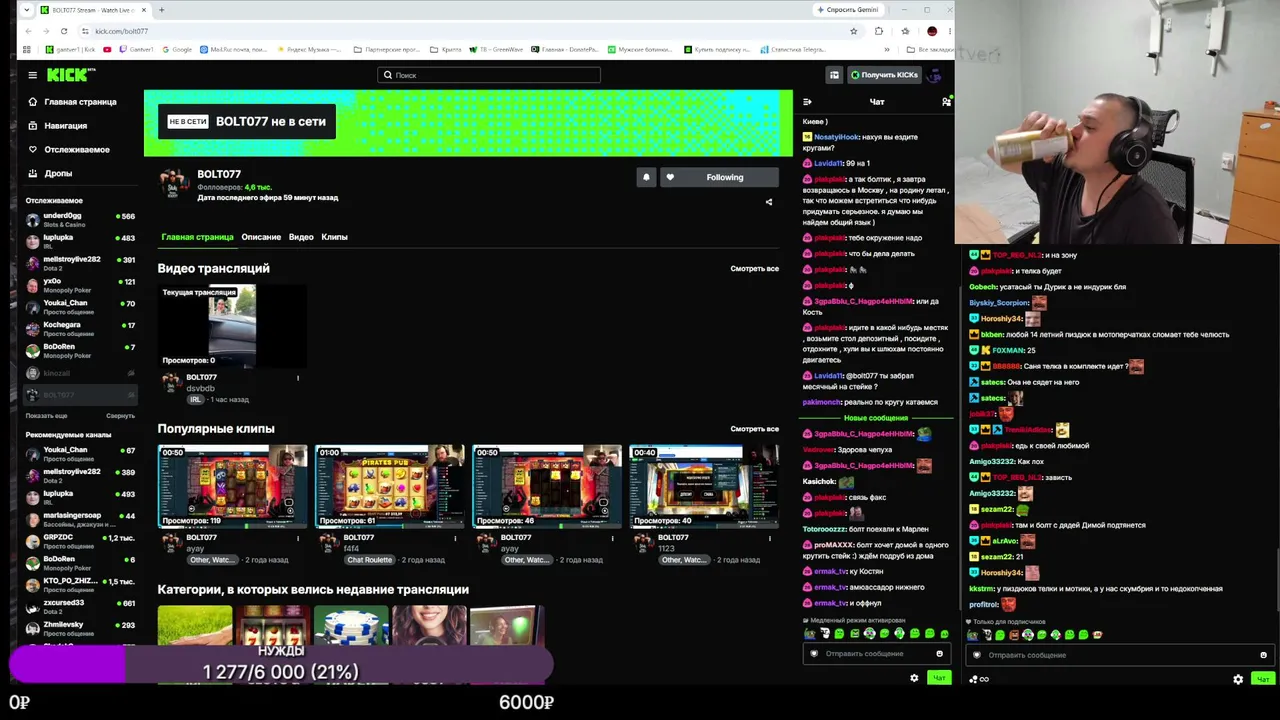Open the 00:40 clip with 40 views
The height and width of the screenshot is (720, 1280).
tap(704, 487)
